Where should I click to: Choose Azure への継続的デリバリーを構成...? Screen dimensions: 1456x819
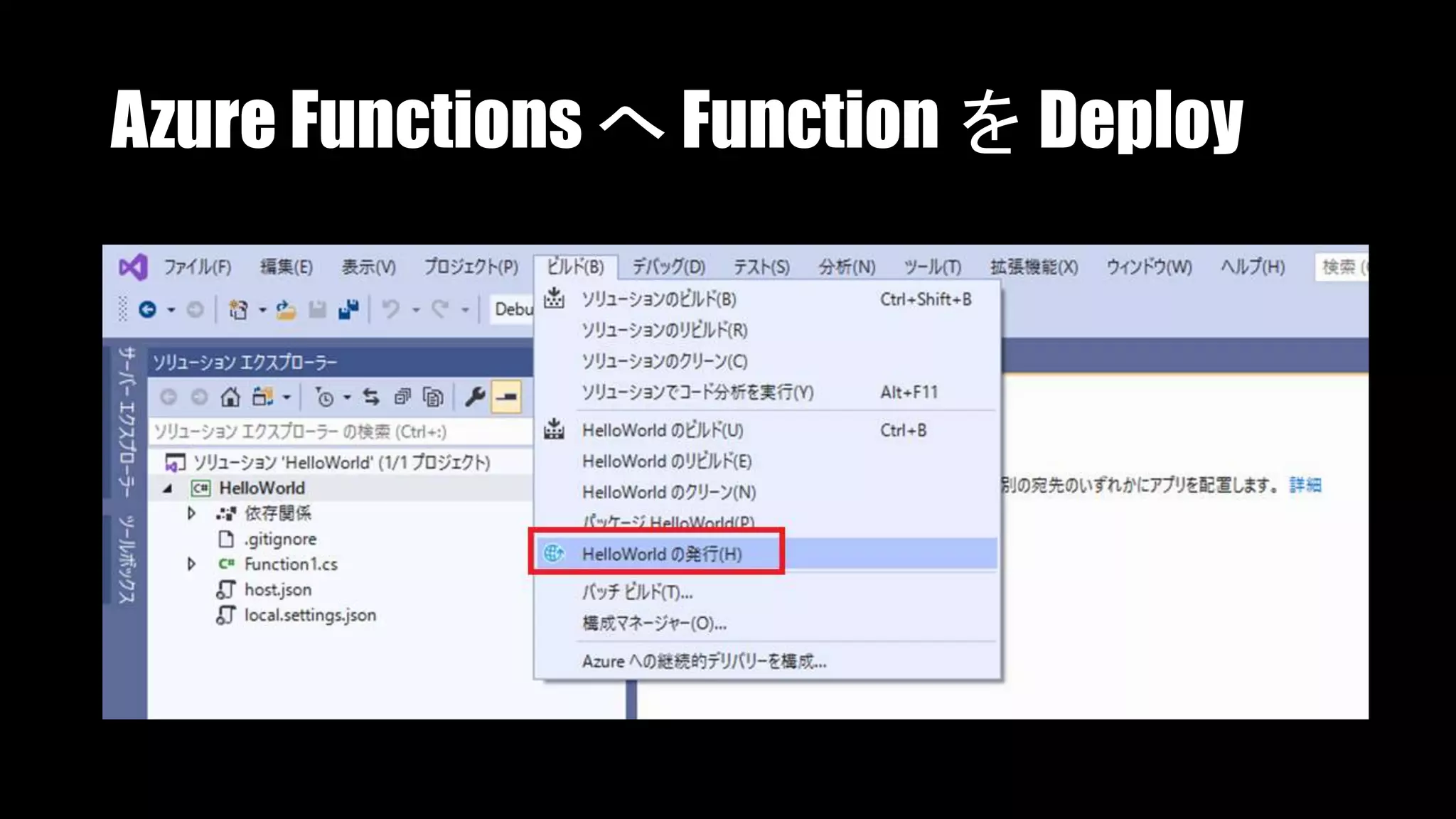(766, 661)
